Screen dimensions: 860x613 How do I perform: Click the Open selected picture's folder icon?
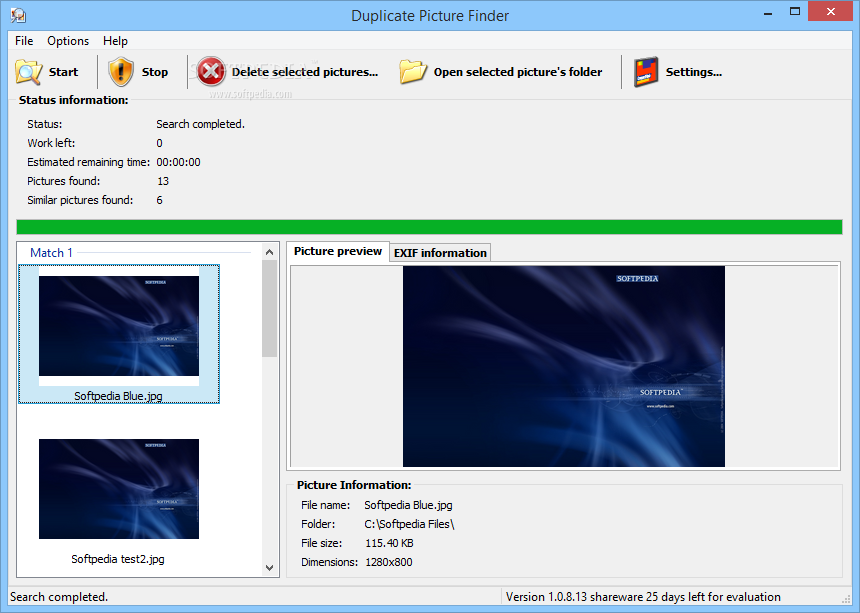coord(413,72)
